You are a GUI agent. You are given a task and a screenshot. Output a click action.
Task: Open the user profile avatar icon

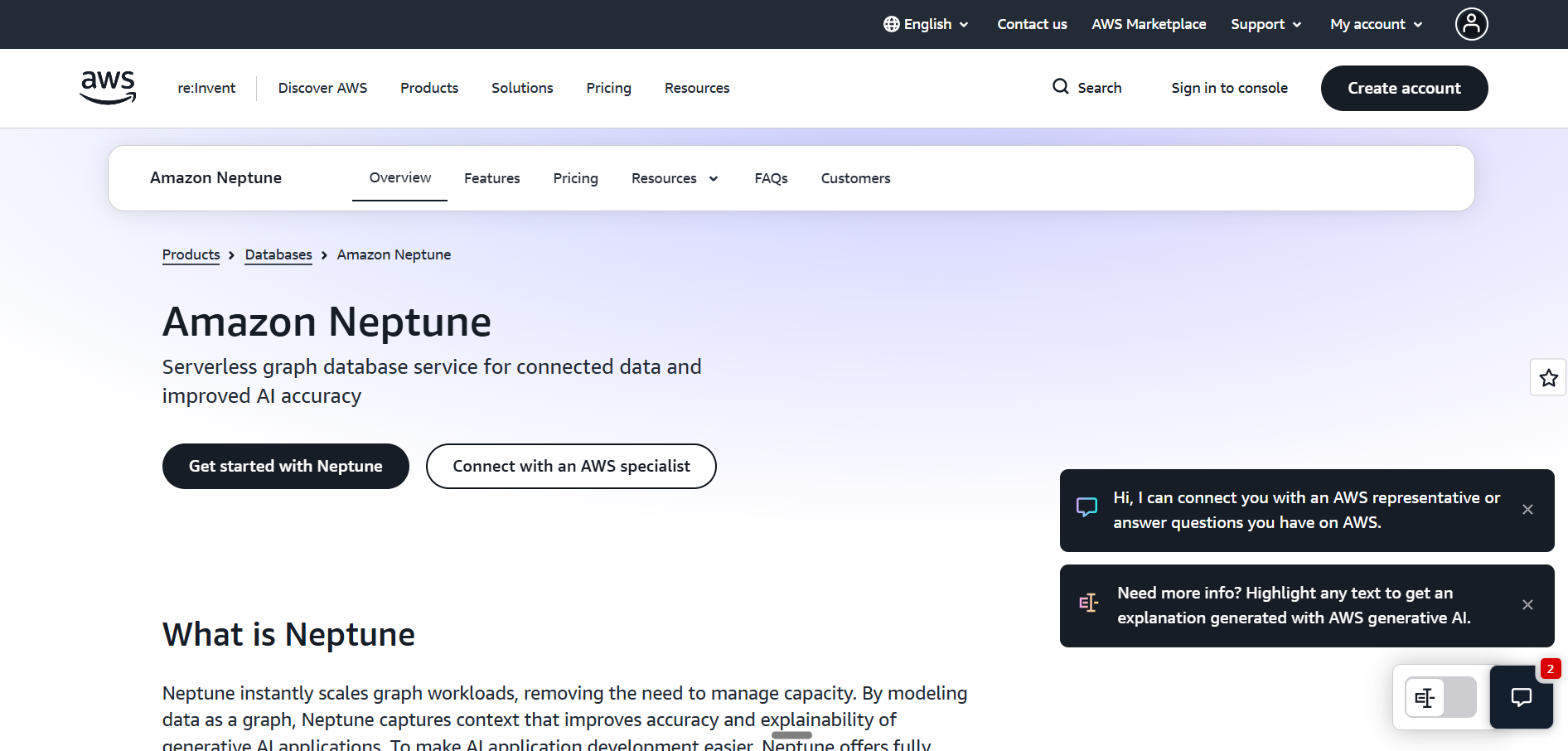pos(1471,24)
